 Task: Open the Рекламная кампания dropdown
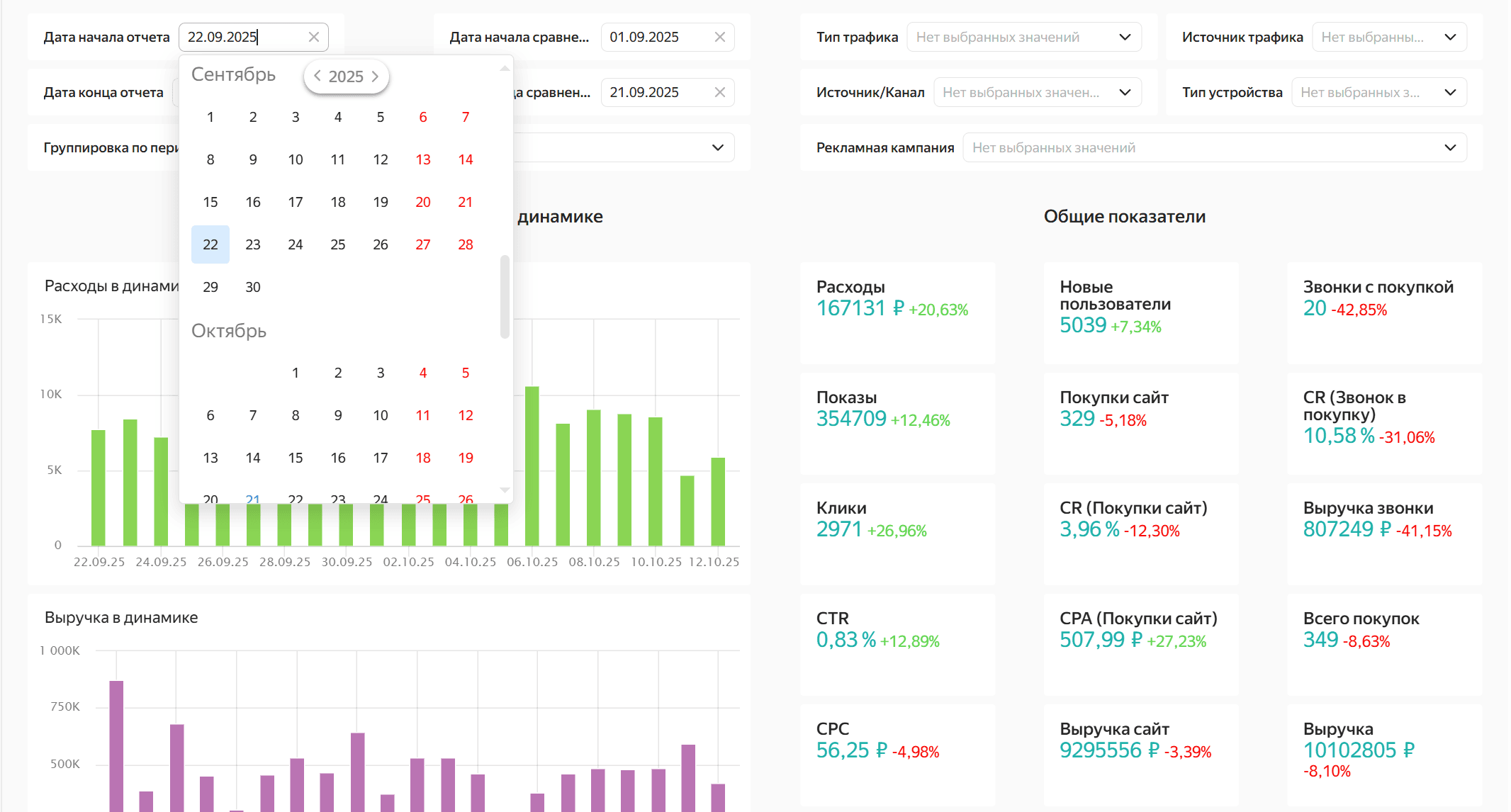(1214, 147)
